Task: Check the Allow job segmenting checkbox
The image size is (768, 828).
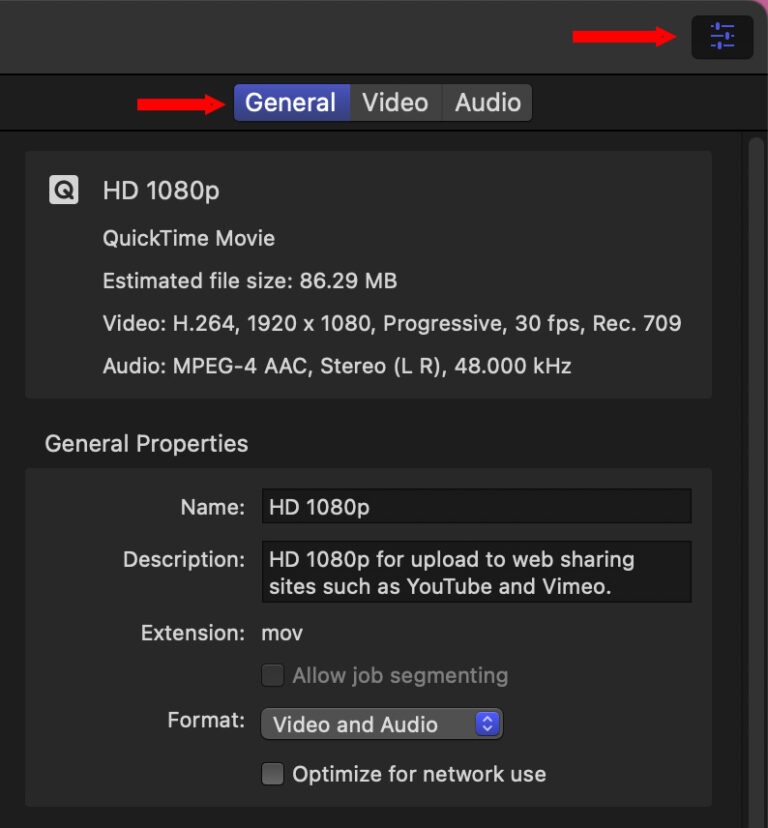Action: pos(273,675)
